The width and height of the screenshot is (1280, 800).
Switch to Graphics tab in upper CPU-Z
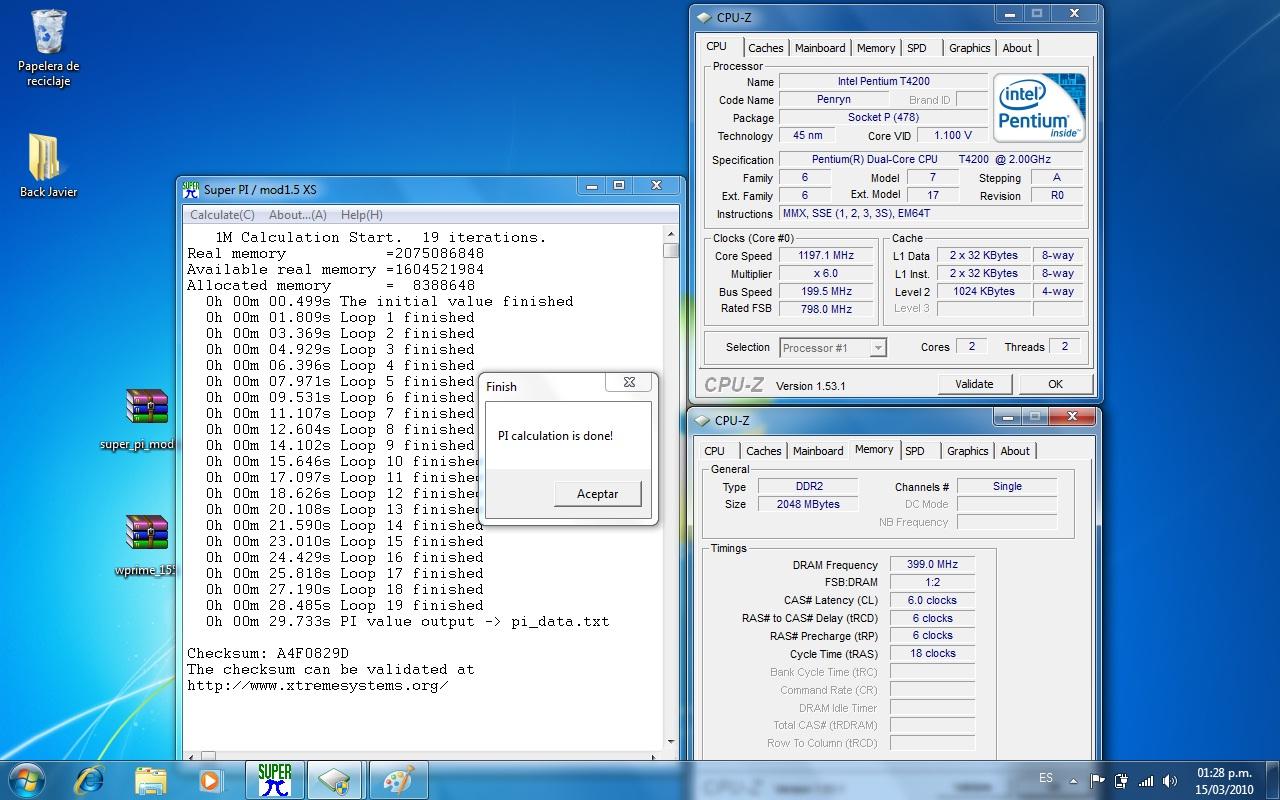[x=970, y=48]
